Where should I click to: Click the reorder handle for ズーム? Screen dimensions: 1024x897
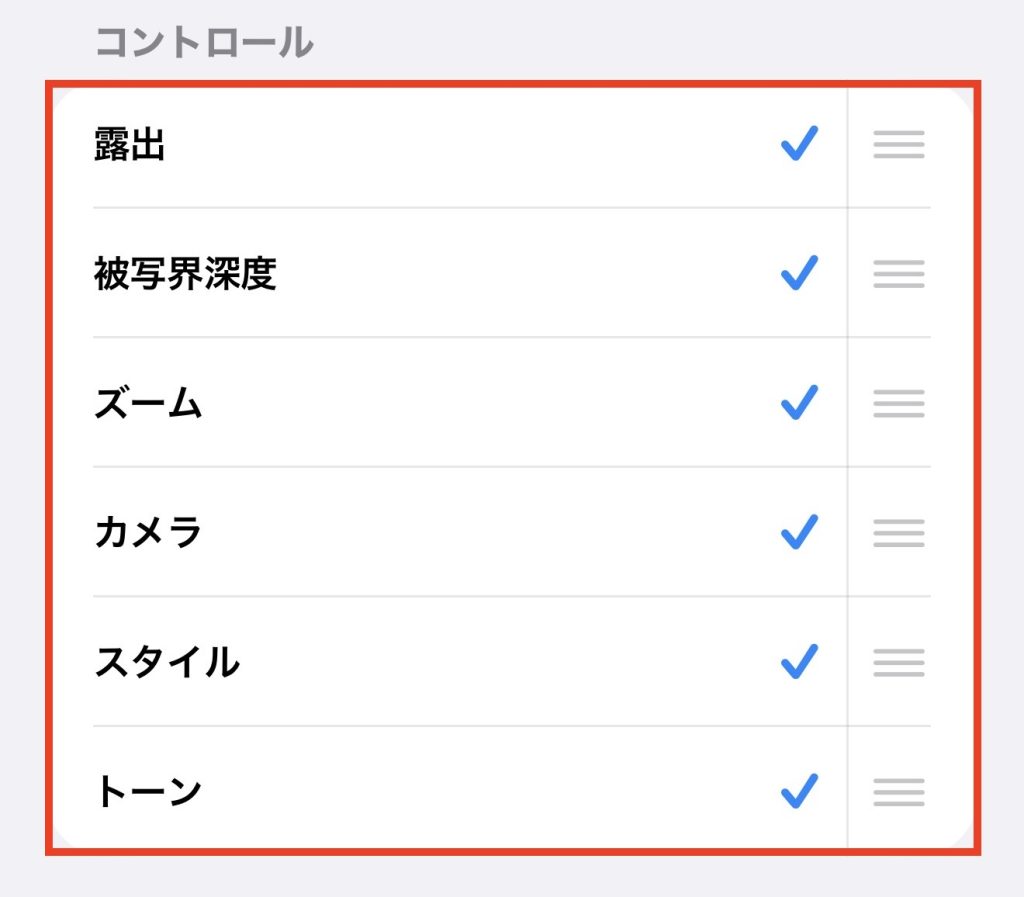[x=898, y=403]
